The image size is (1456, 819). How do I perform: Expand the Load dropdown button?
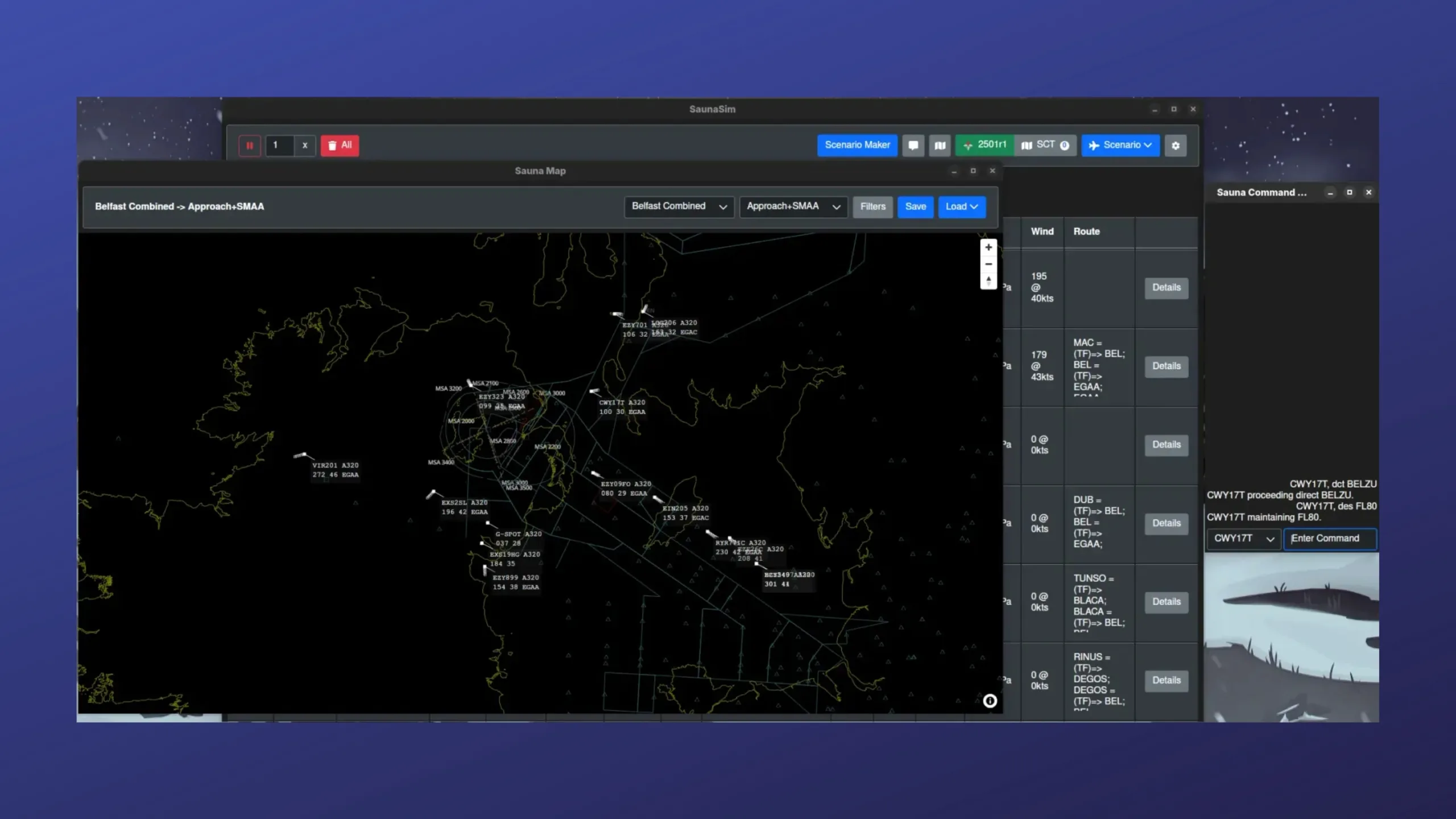pos(961,206)
